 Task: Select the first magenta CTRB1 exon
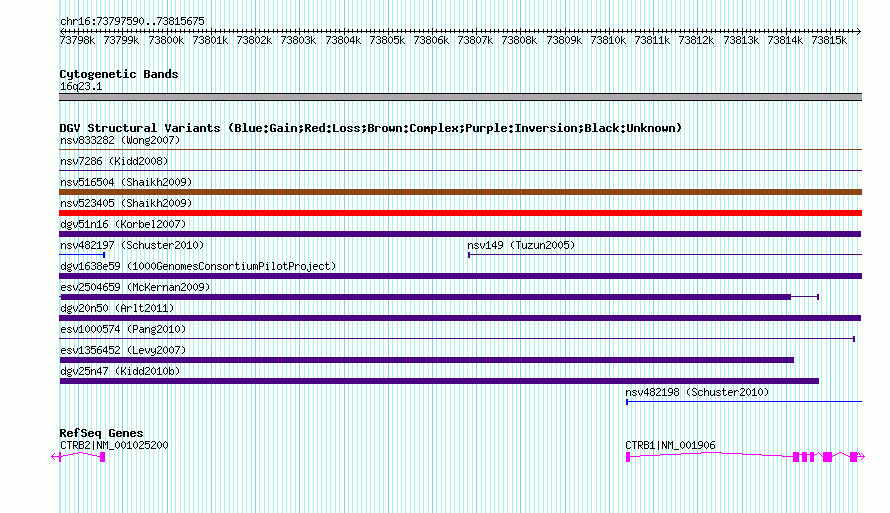point(628,457)
